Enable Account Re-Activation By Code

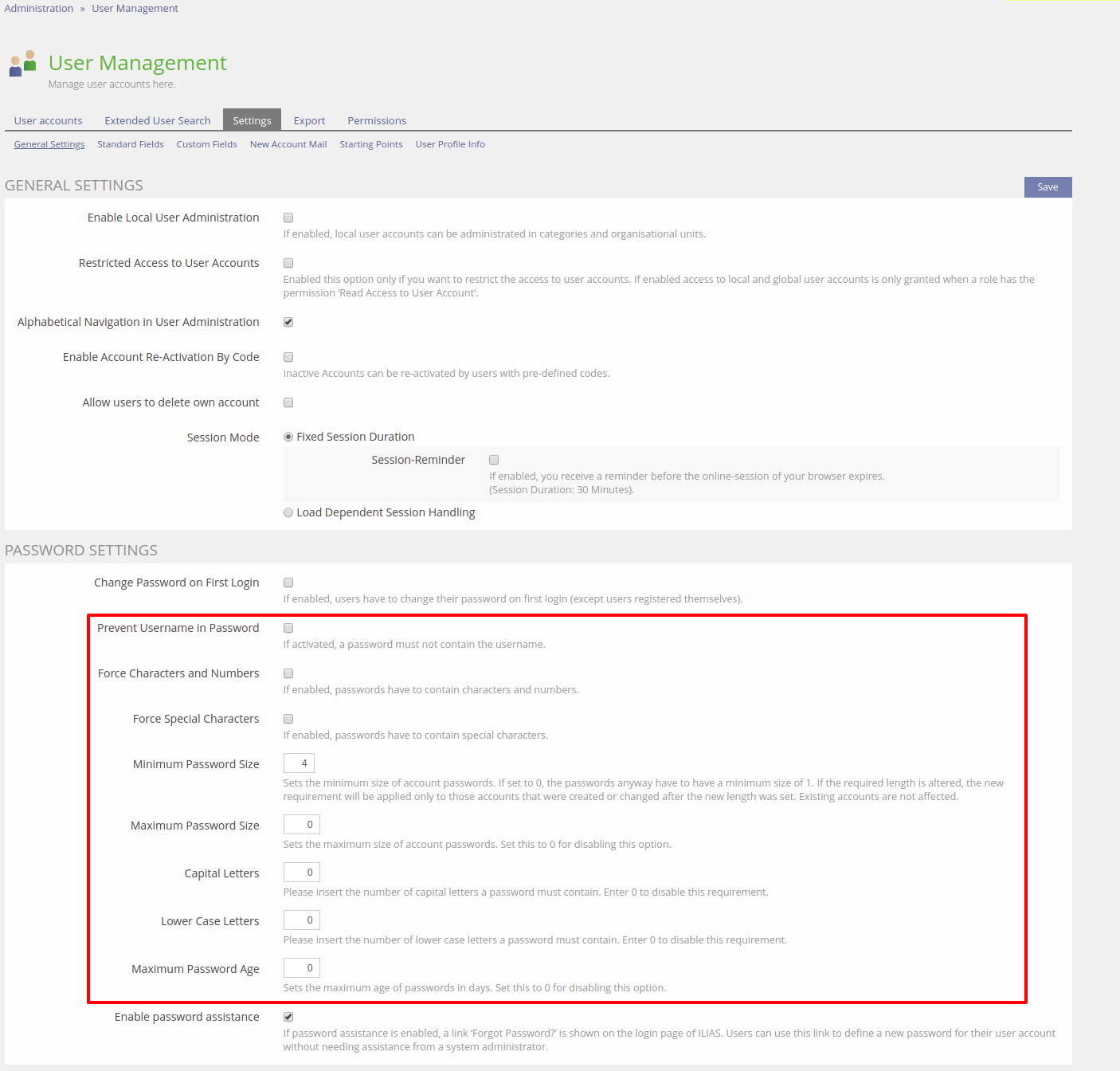pyautogui.click(x=288, y=357)
